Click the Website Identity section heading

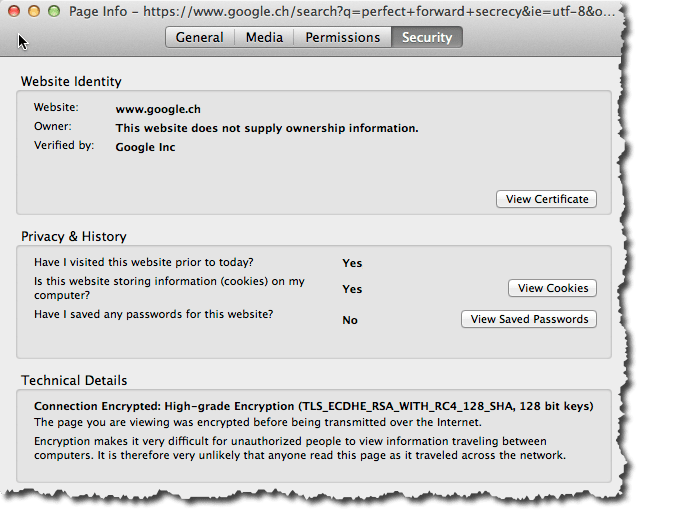[71, 81]
